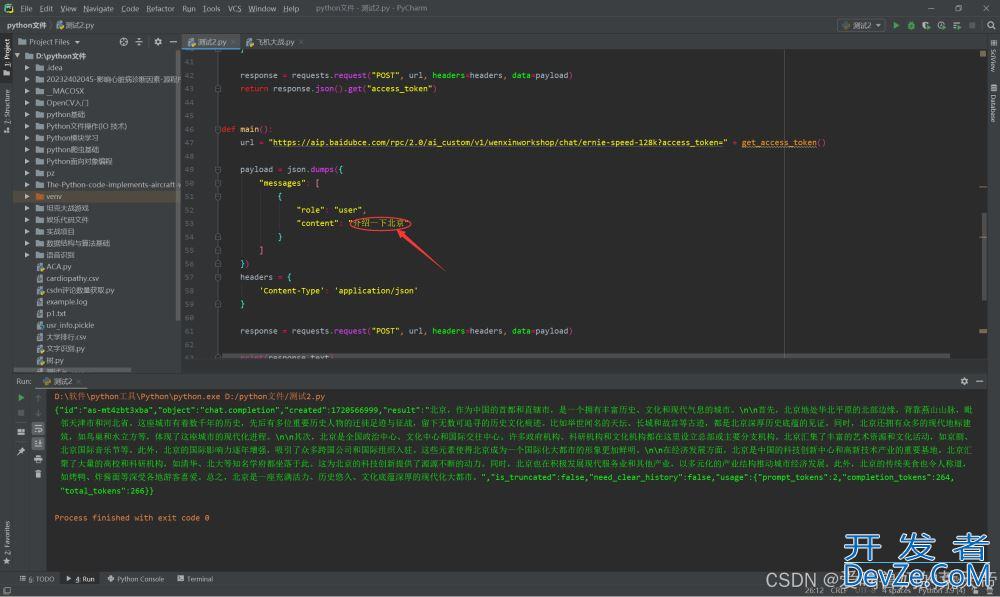Start the green Debug bug icon
Screen dimensions: 1000x597
(x=911, y=26)
